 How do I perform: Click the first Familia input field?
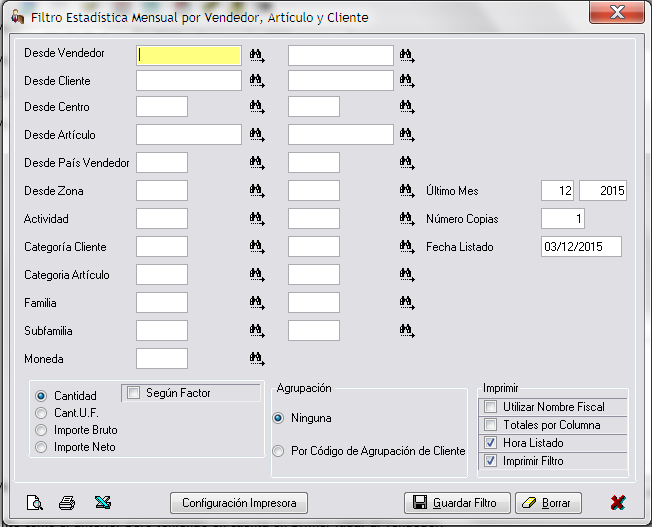[x=162, y=302]
